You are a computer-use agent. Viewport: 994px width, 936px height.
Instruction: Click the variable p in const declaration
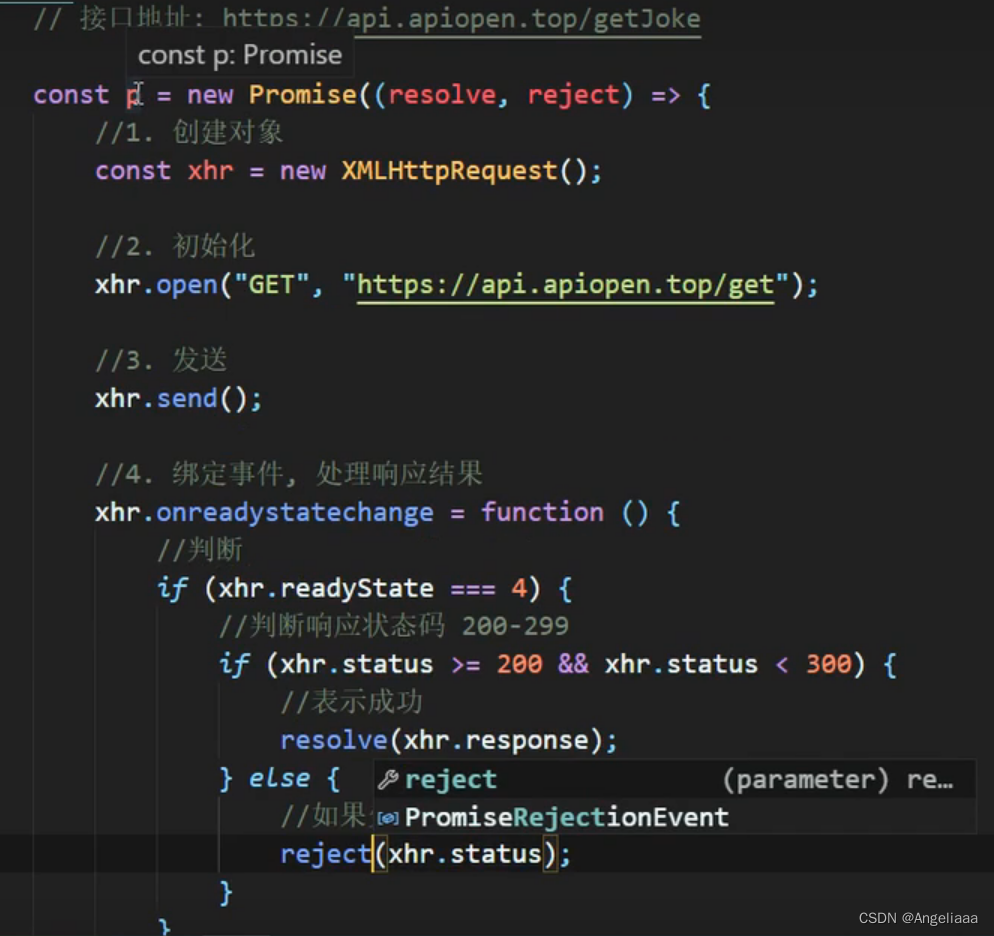(x=133, y=95)
